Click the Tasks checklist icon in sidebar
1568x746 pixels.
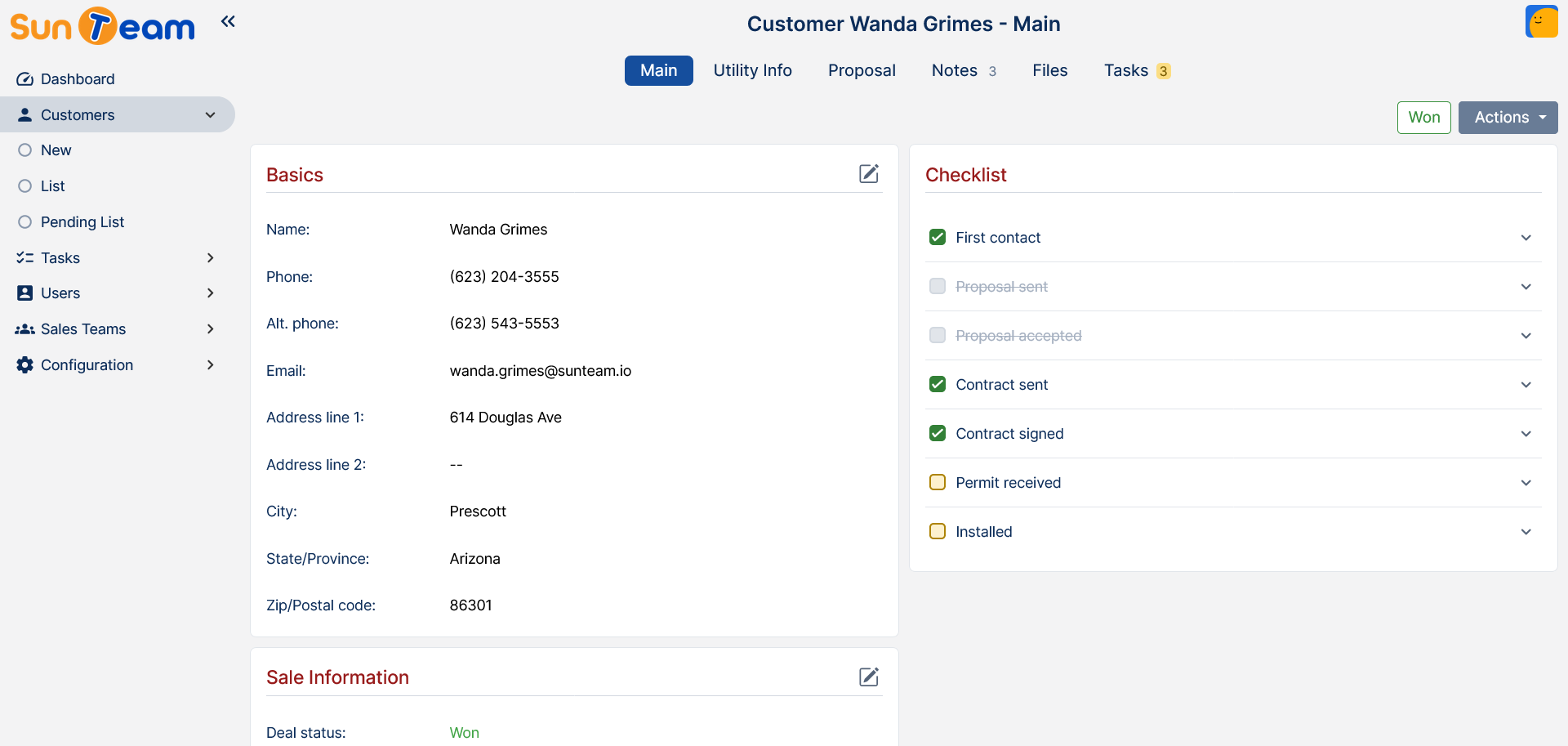pos(24,257)
